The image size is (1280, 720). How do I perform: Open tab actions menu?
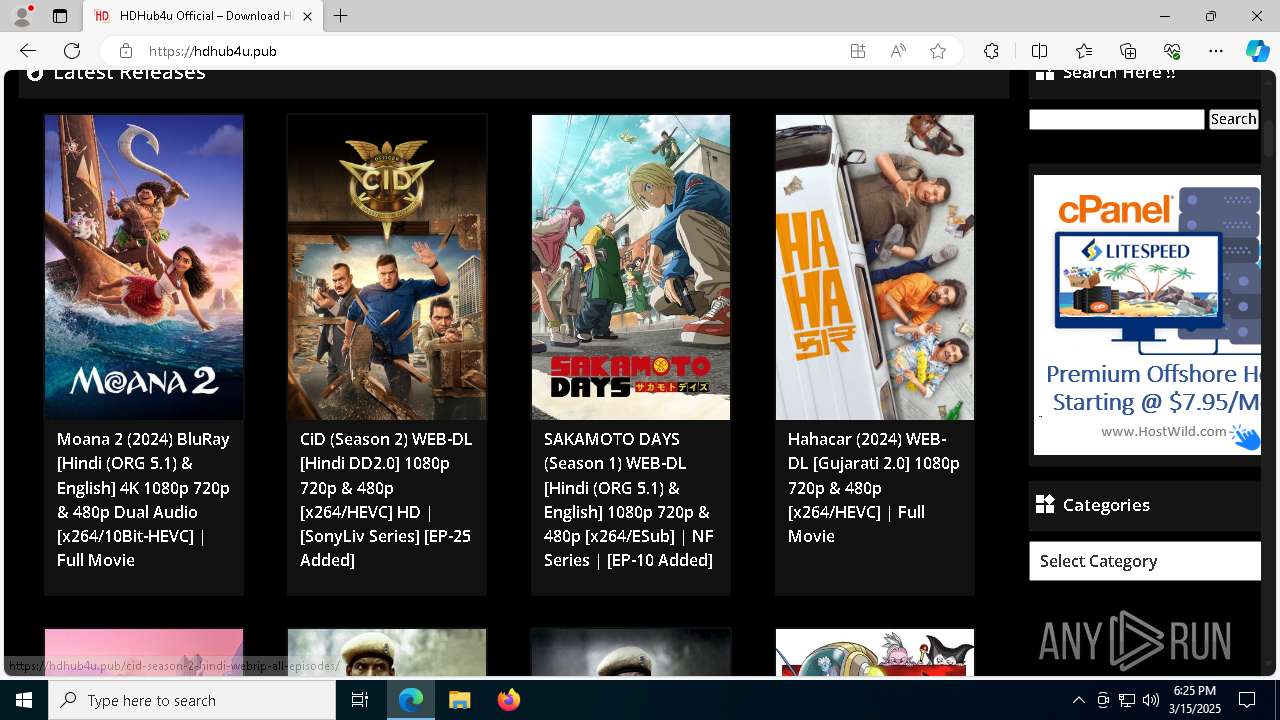point(60,16)
